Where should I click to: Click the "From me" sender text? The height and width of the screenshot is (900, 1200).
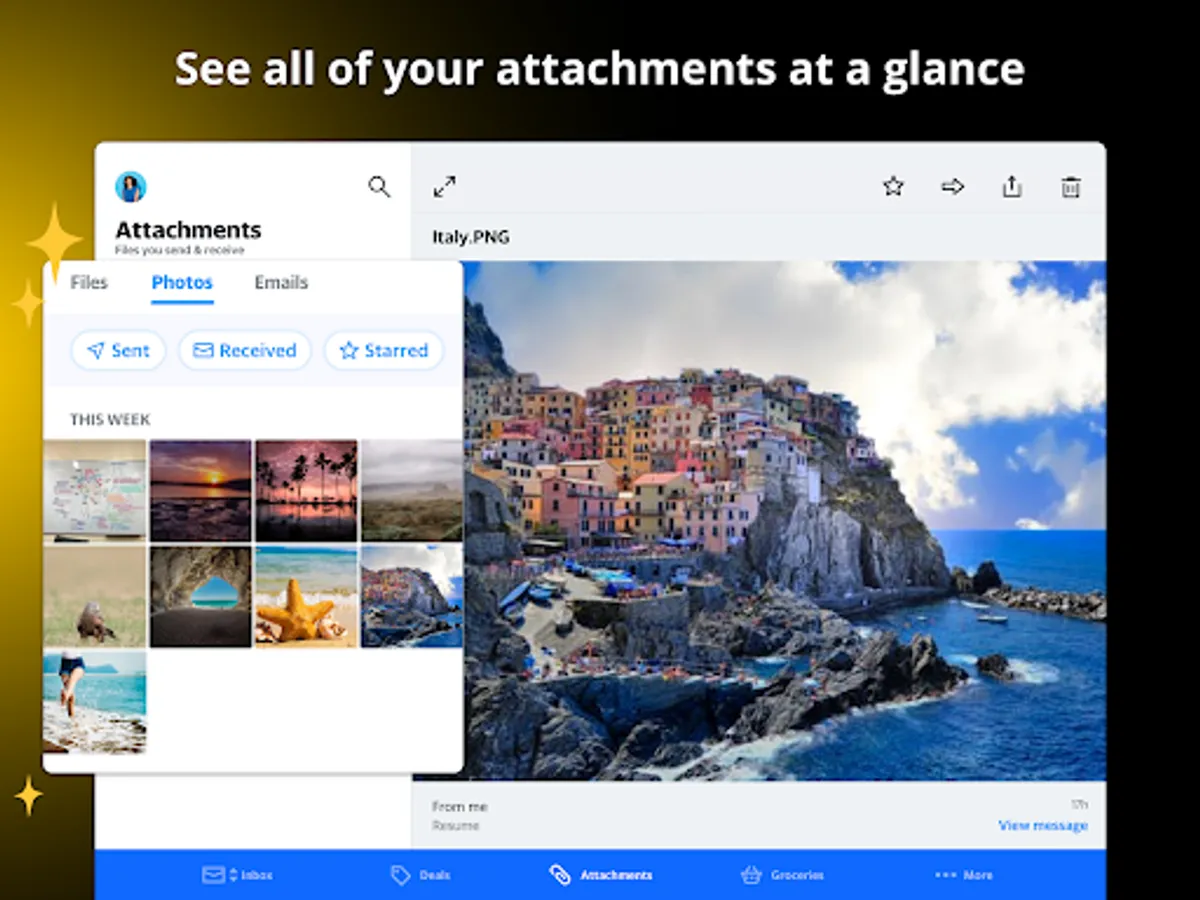(460, 806)
